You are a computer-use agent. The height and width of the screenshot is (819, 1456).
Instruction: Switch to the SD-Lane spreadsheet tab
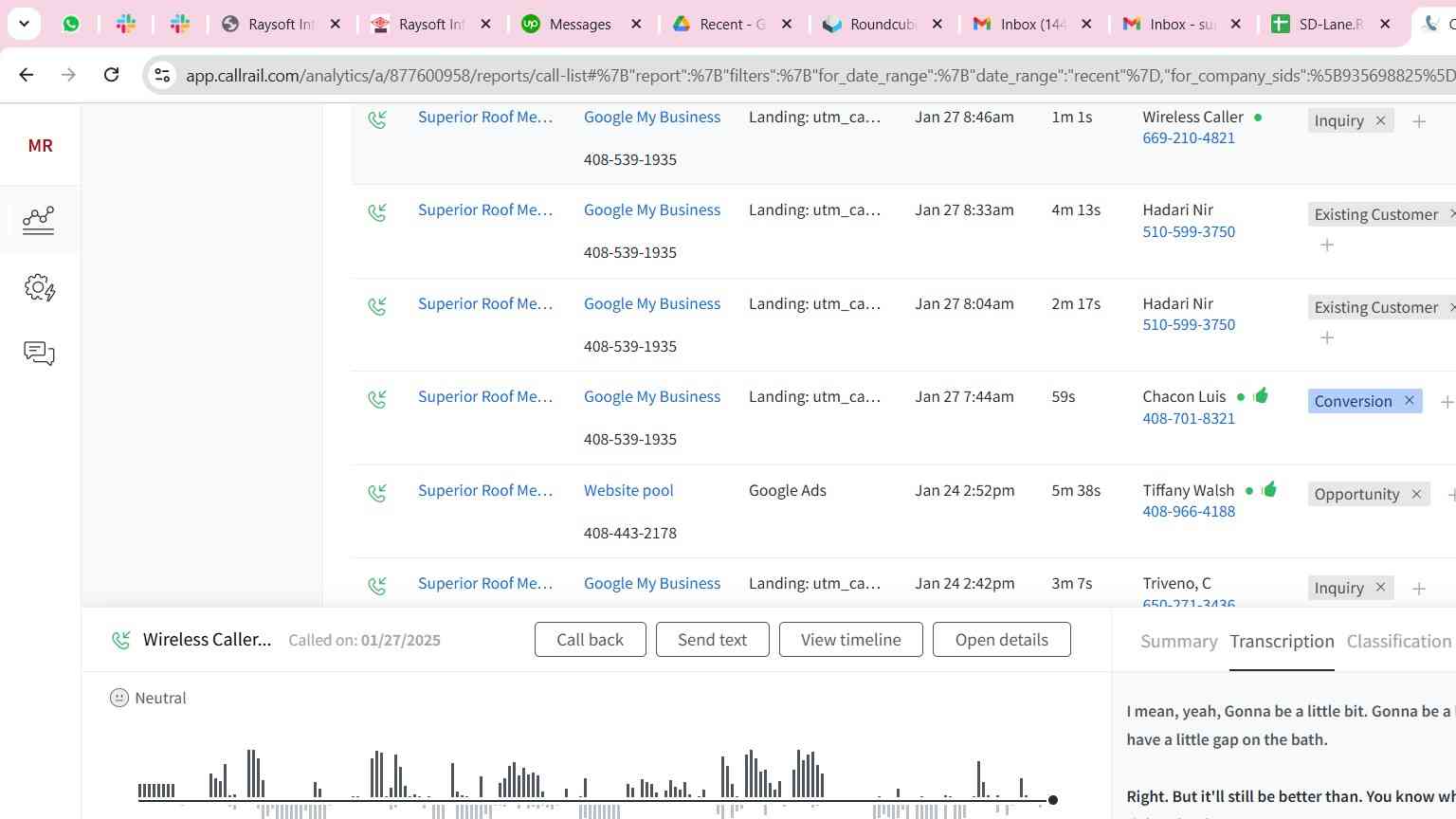(x=1331, y=24)
